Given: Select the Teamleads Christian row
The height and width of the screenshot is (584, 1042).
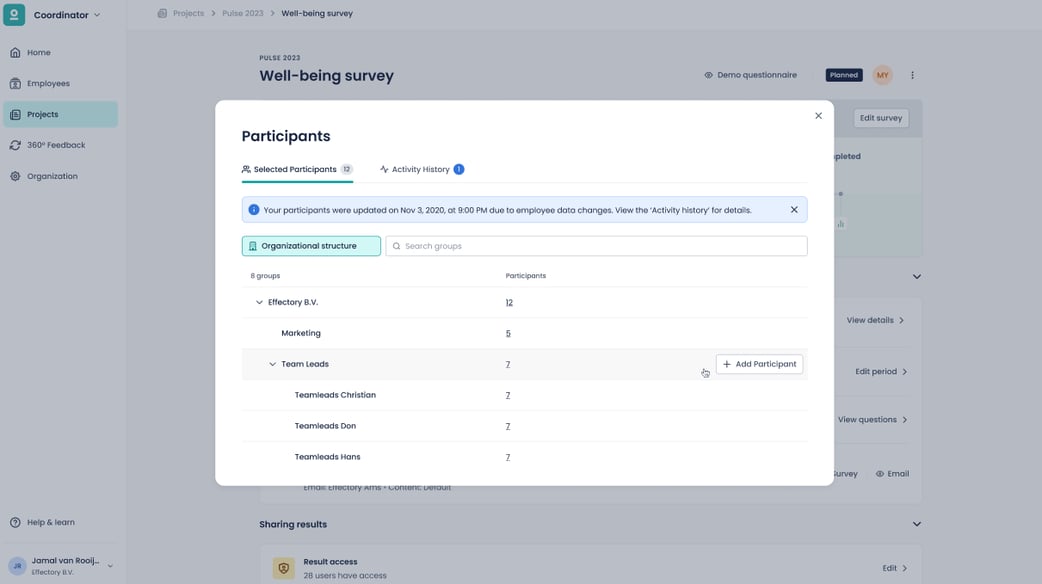Looking at the screenshot, I should [x=335, y=395].
